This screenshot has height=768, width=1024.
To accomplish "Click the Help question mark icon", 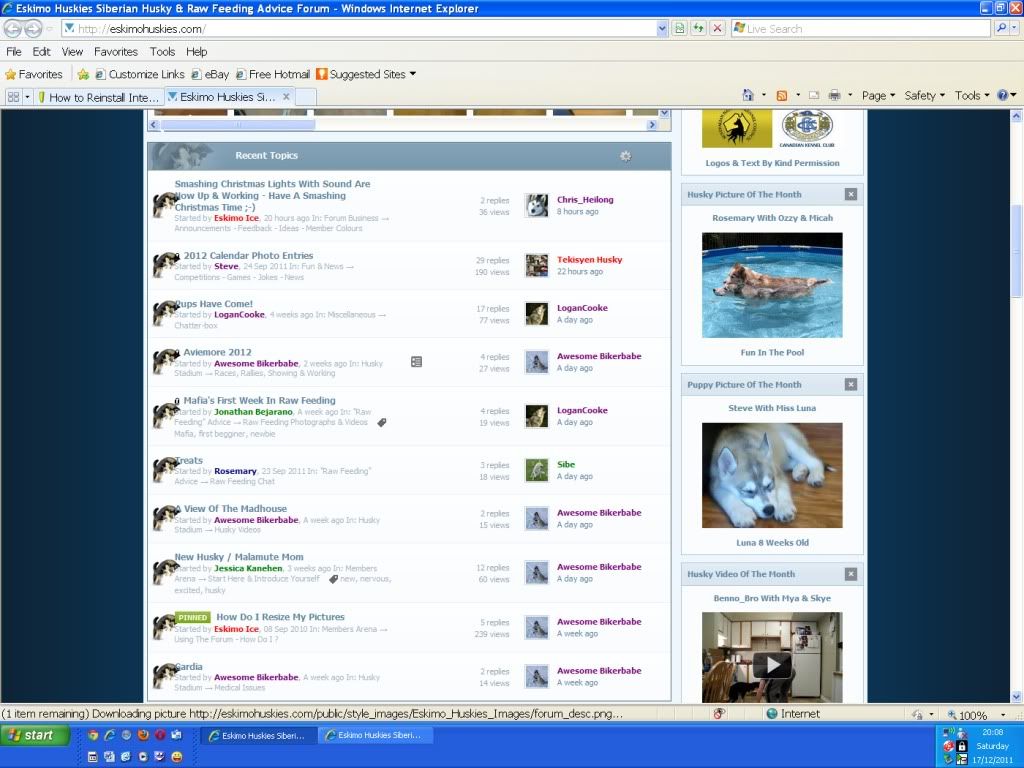I will coord(1002,95).
